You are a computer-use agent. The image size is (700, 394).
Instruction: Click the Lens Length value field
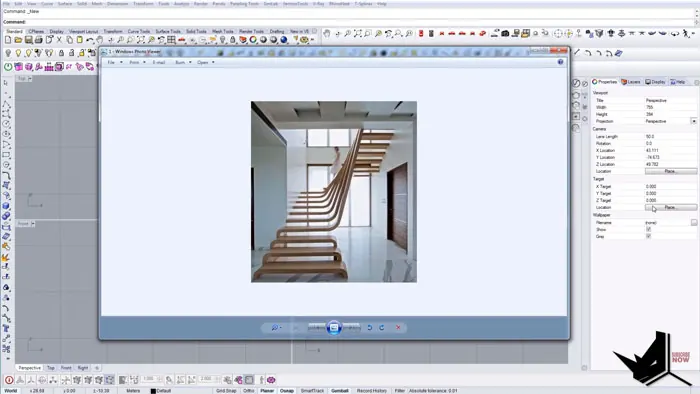click(x=670, y=137)
